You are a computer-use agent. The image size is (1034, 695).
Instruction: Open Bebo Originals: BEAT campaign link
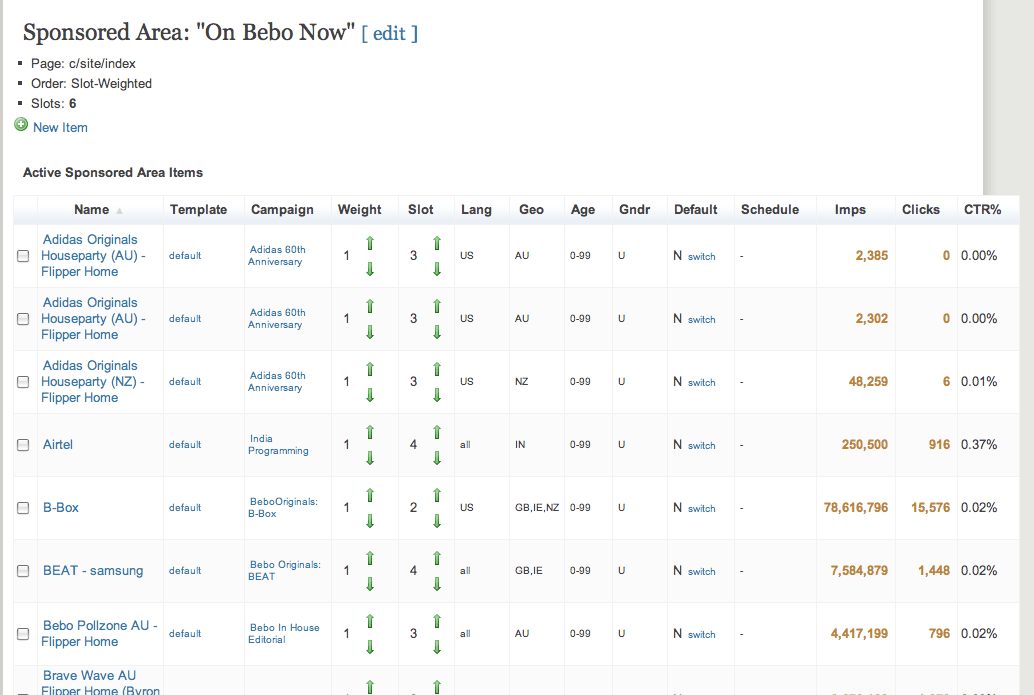(284, 570)
